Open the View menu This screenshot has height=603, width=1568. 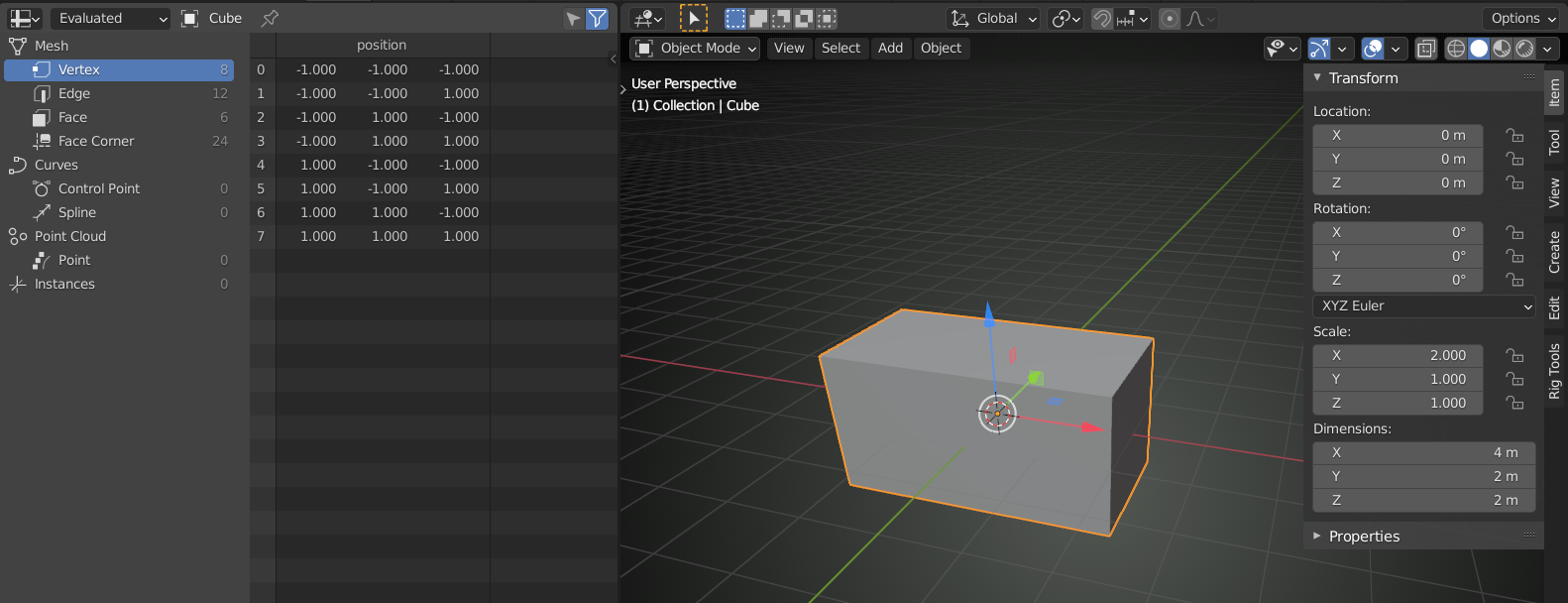click(x=789, y=48)
